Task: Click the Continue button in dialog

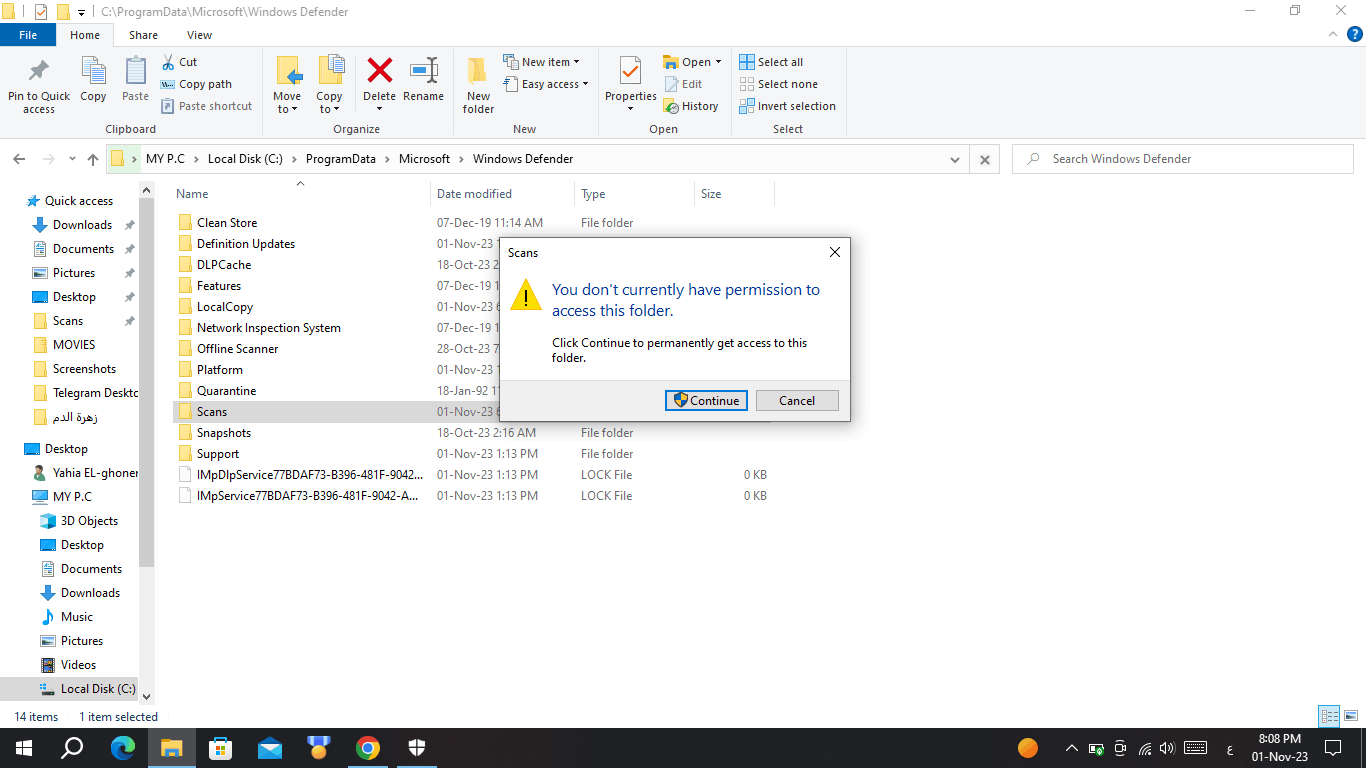Action: tap(706, 400)
